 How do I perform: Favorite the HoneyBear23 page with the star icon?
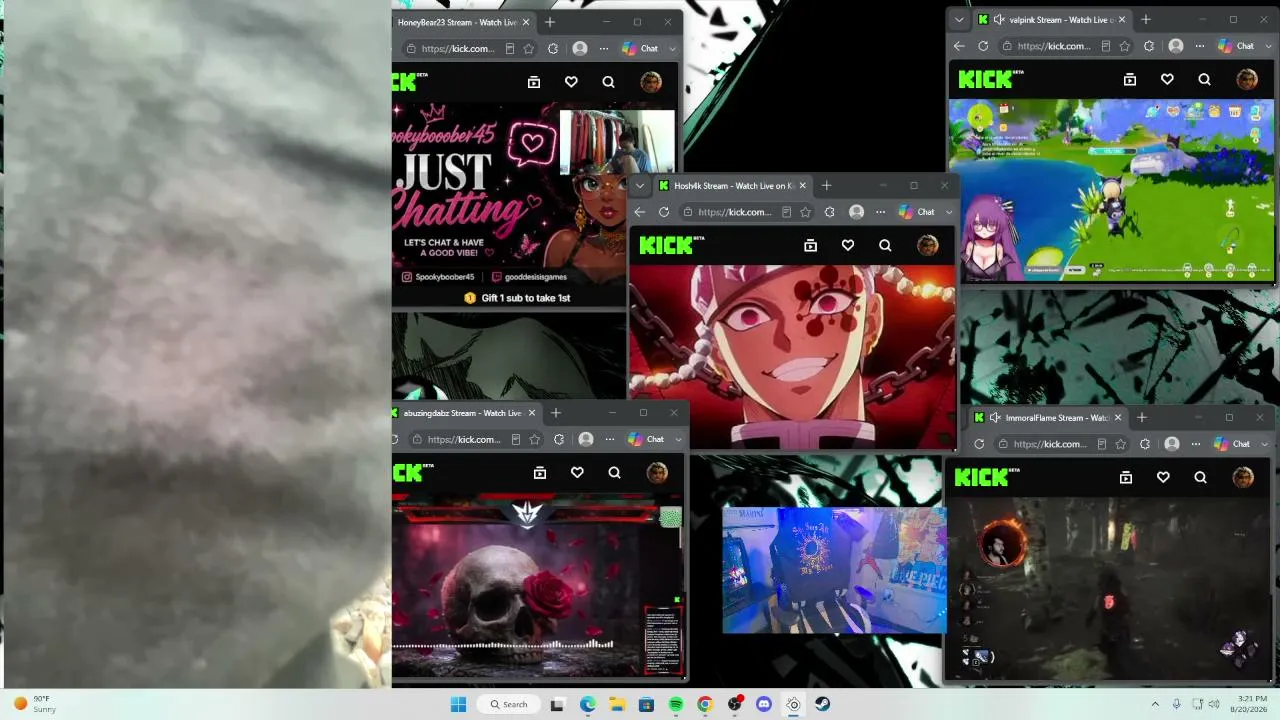(528, 48)
